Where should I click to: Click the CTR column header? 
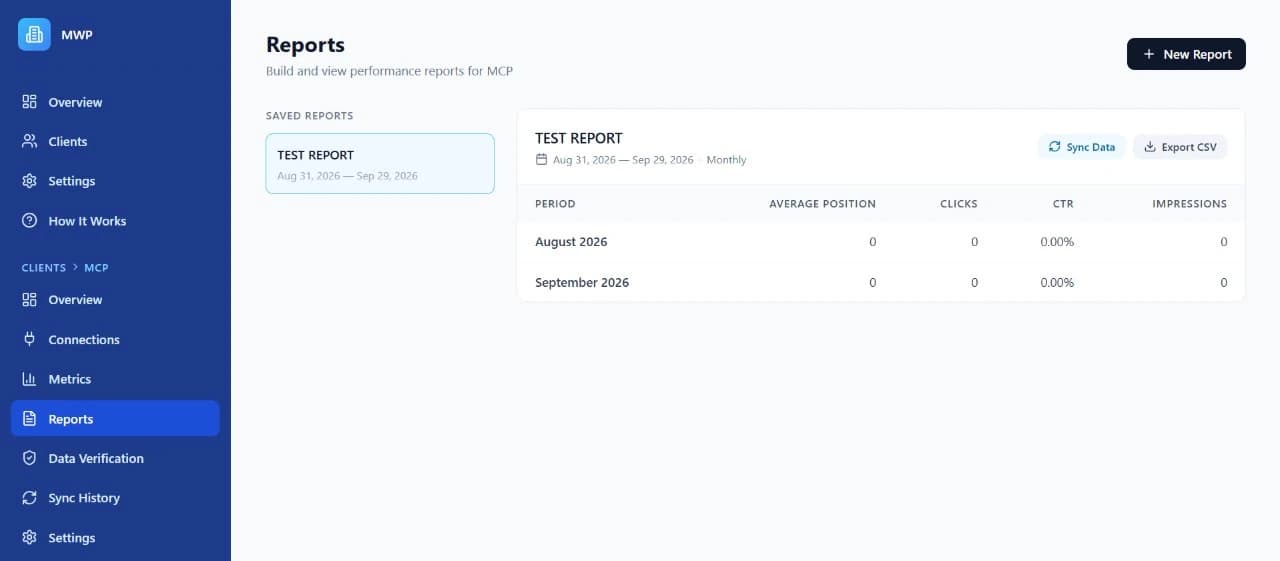[x=1063, y=204]
